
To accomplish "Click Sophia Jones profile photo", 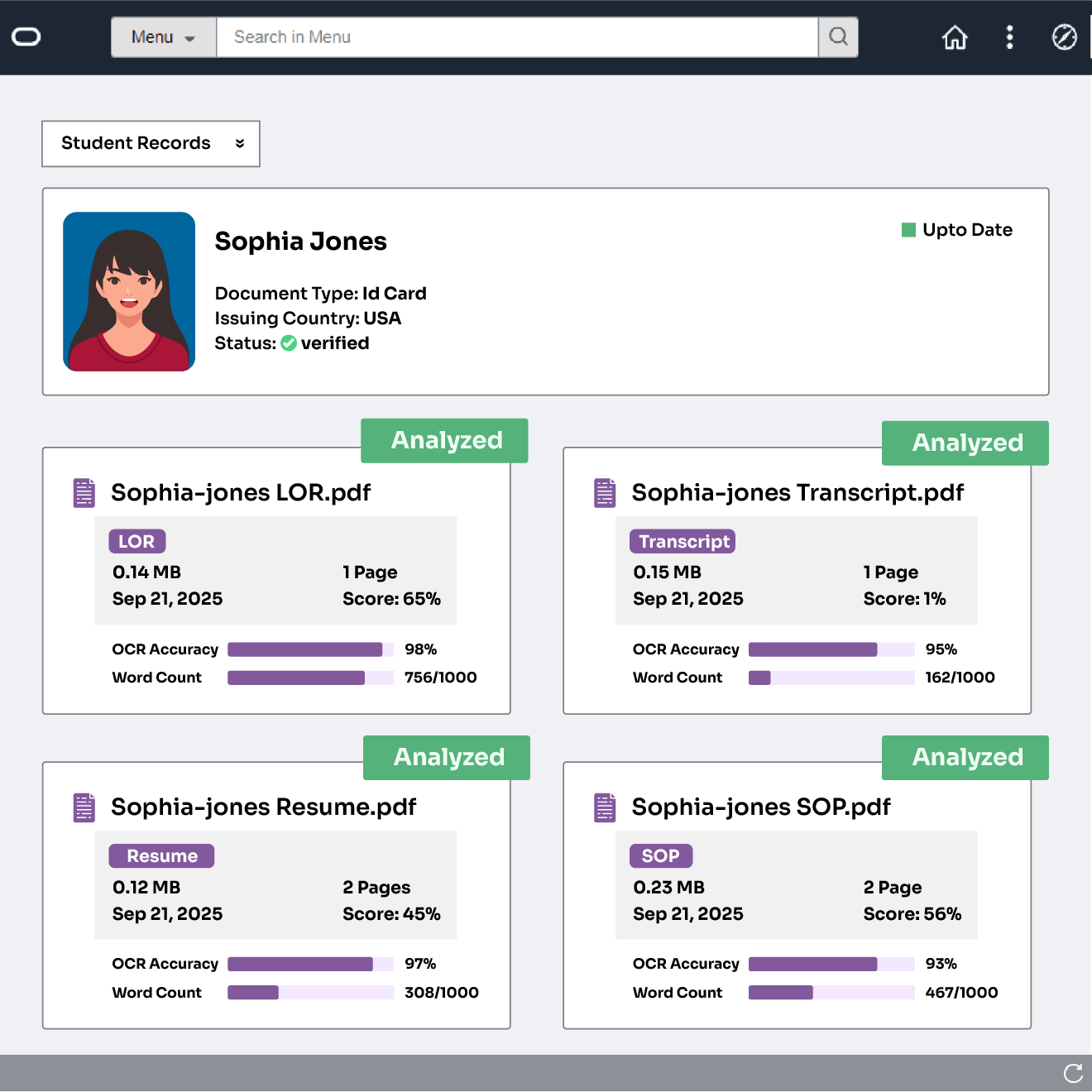I will (129, 291).
